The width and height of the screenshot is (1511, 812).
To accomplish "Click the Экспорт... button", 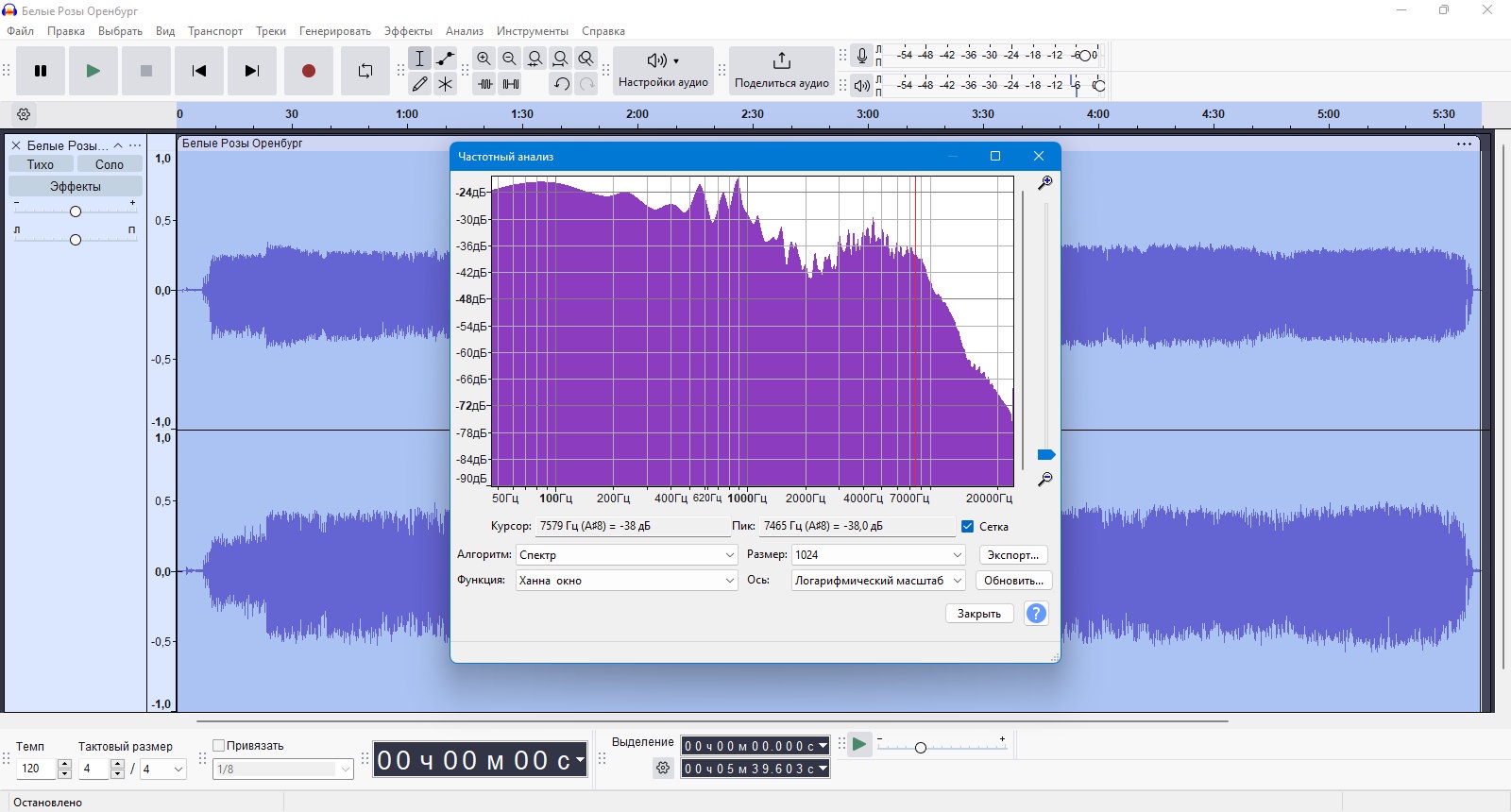I will pyautogui.click(x=1013, y=555).
